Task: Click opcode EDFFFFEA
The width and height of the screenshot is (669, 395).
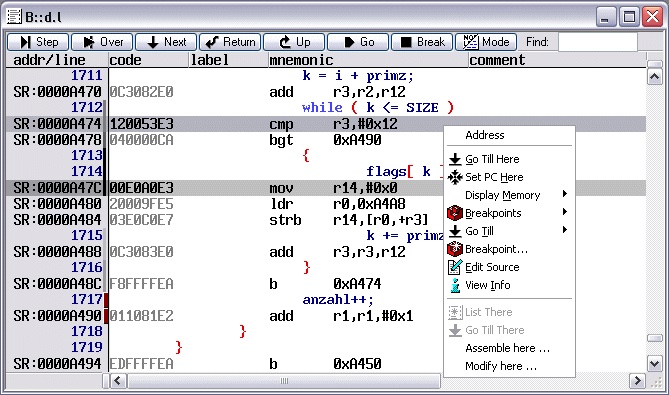Action: point(141,364)
